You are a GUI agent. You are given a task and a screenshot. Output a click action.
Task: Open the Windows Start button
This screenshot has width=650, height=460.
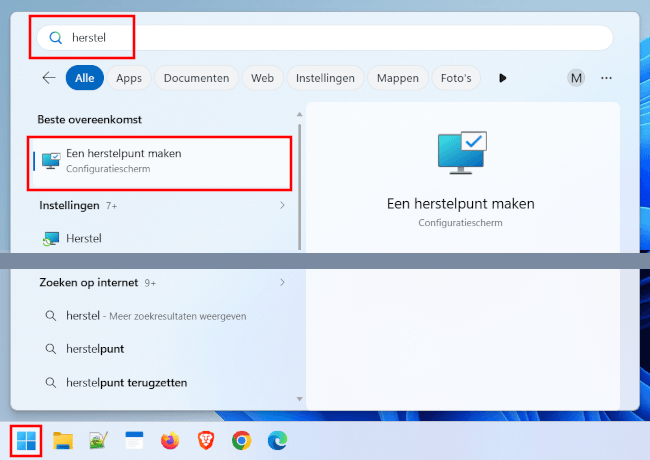click(x=26, y=441)
